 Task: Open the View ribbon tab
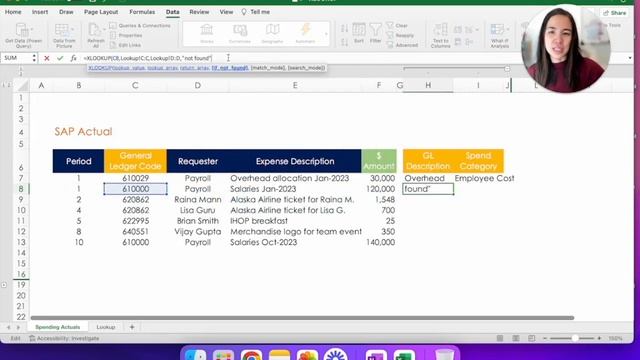pyautogui.click(x=226, y=12)
